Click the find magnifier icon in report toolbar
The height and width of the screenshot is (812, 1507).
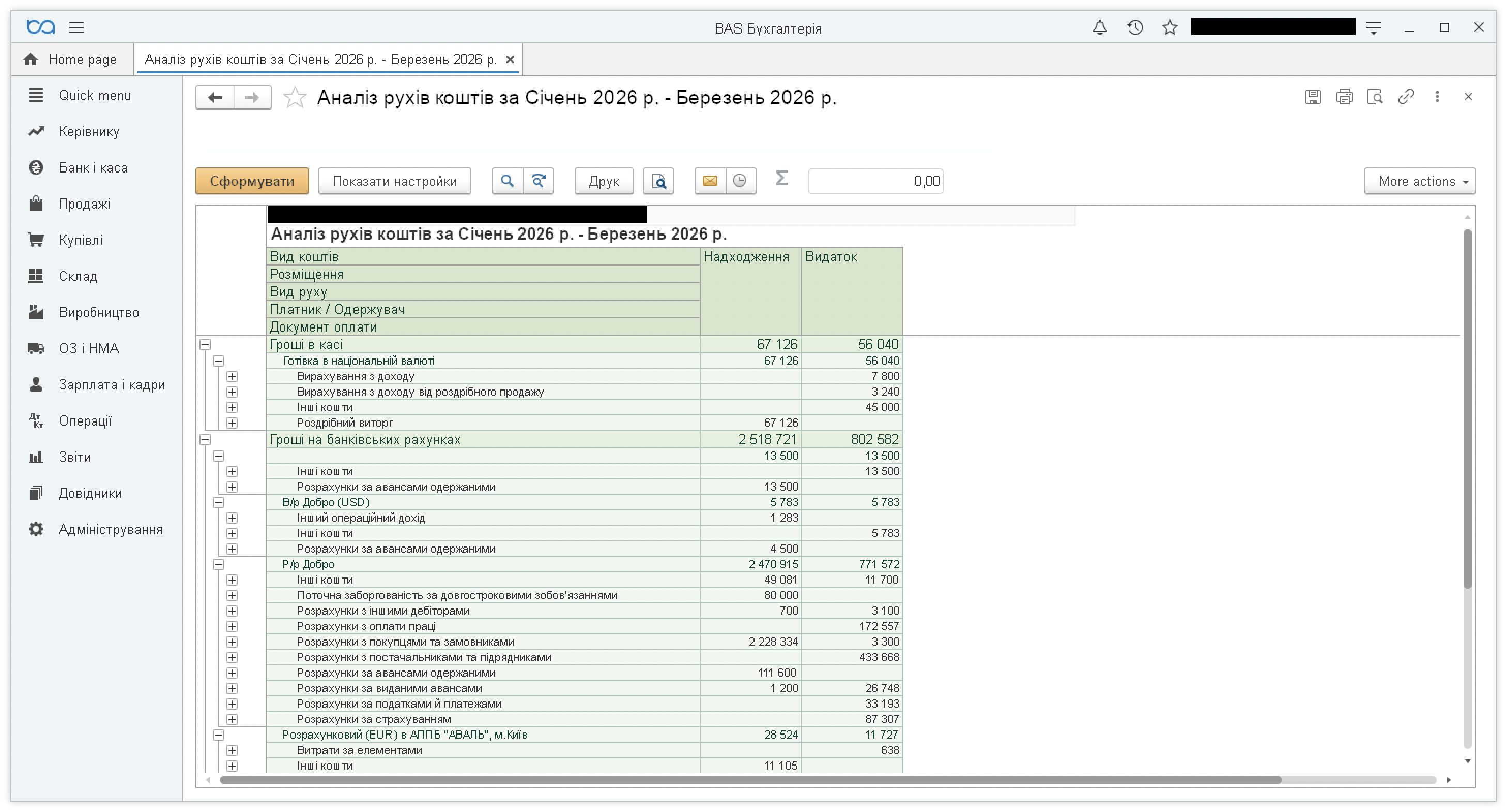click(507, 181)
